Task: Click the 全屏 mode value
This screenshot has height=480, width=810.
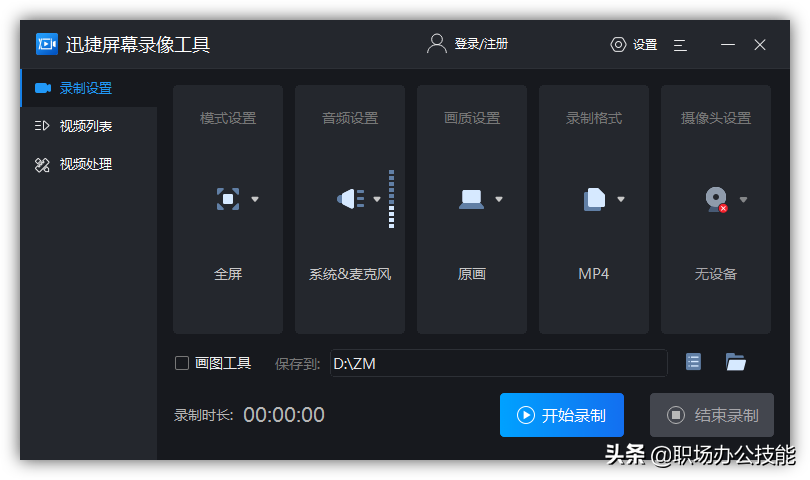Action: click(x=228, y=274)
